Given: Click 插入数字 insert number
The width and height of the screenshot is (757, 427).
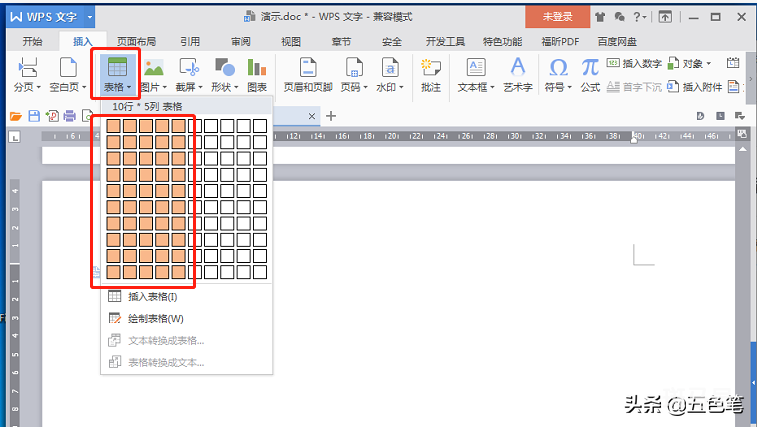Looking at the screenshot, I should coord(634,63).
